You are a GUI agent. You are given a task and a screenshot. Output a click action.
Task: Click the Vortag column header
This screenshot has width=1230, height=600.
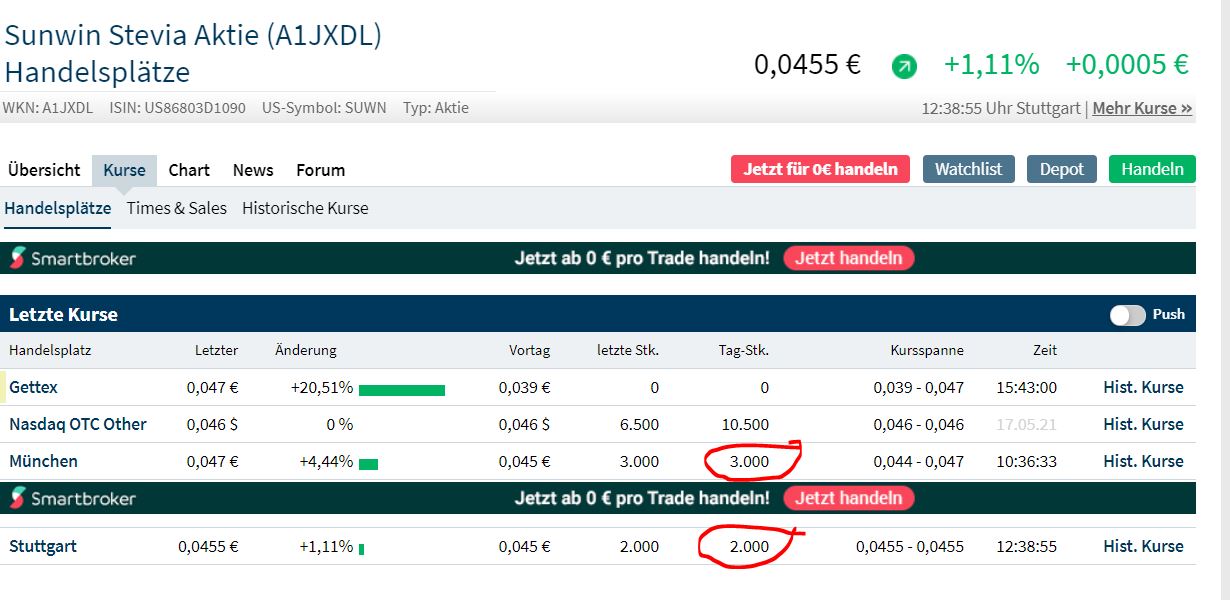(x=529, y=350)
